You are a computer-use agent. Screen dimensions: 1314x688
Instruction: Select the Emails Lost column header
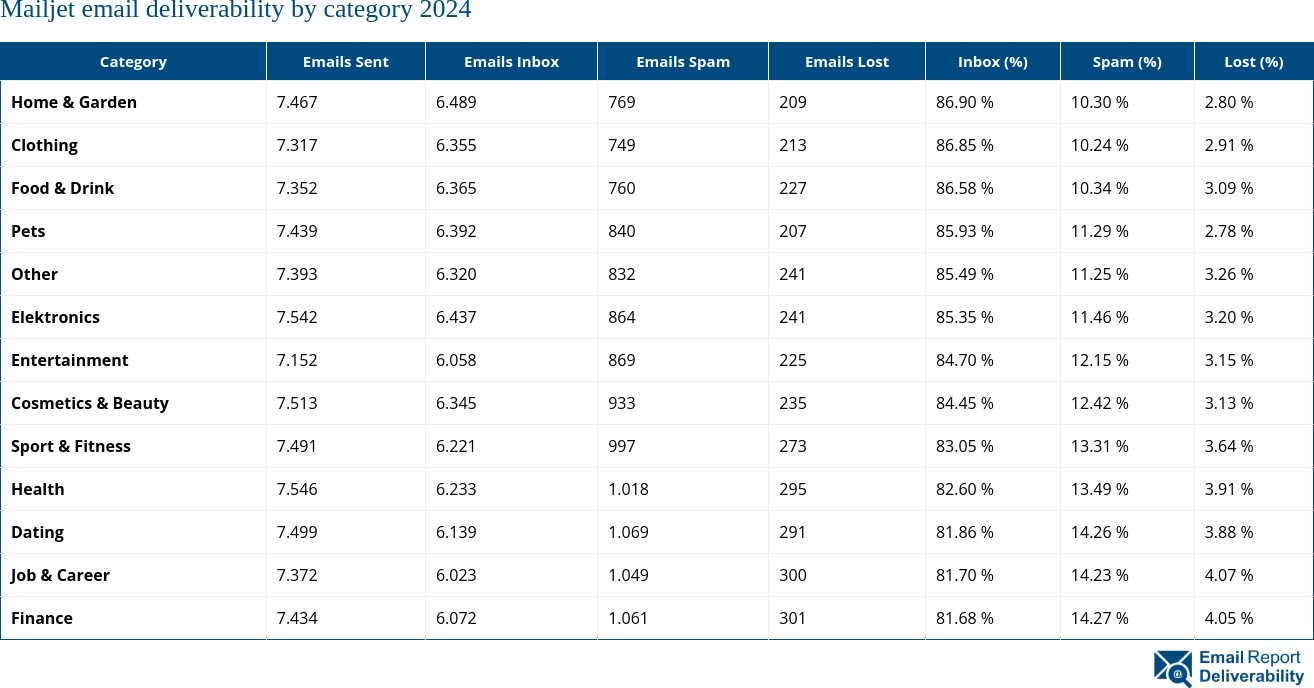pyautogui.click(x=847, y=62)
